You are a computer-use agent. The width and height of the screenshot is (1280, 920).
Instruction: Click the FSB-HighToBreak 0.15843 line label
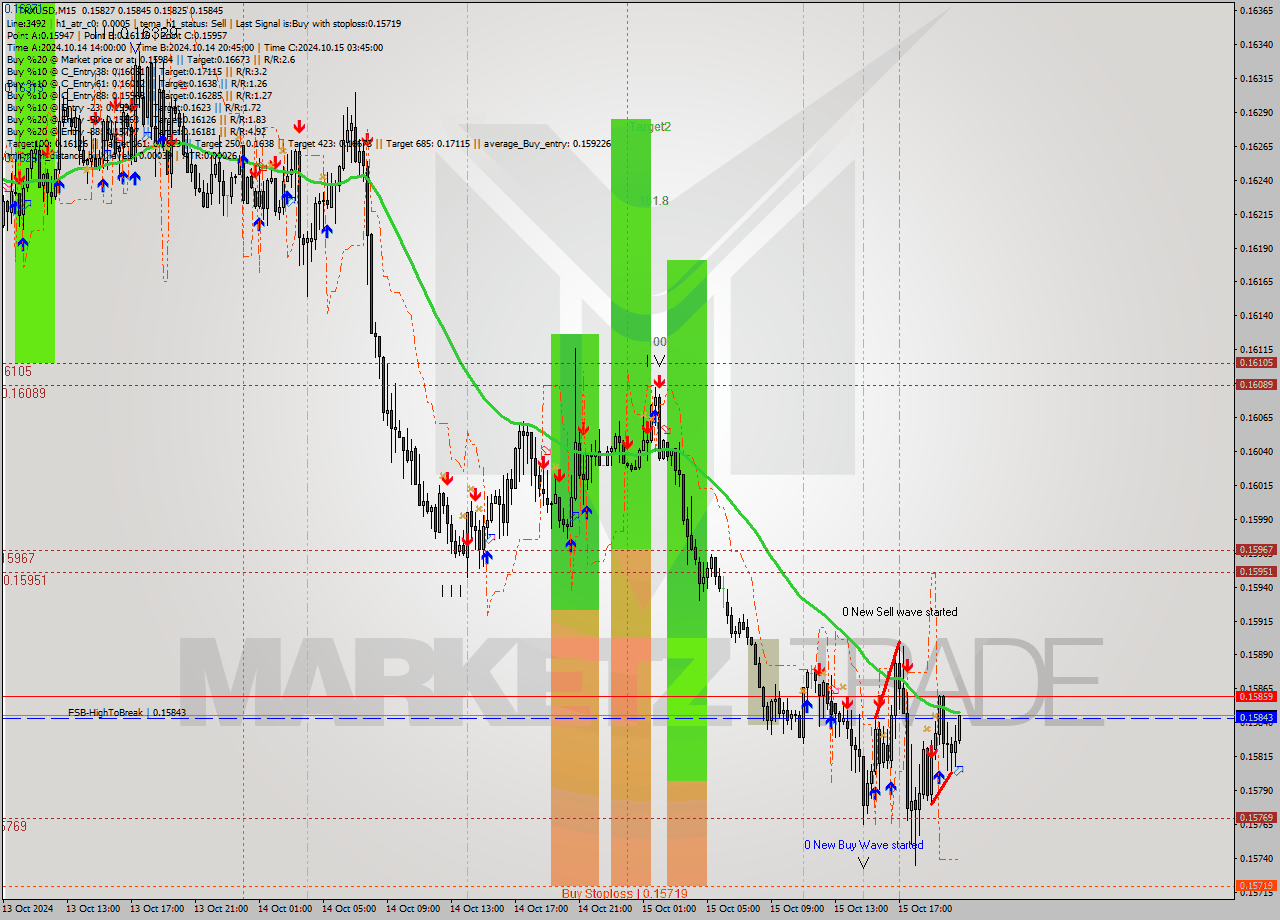(126, 712)
